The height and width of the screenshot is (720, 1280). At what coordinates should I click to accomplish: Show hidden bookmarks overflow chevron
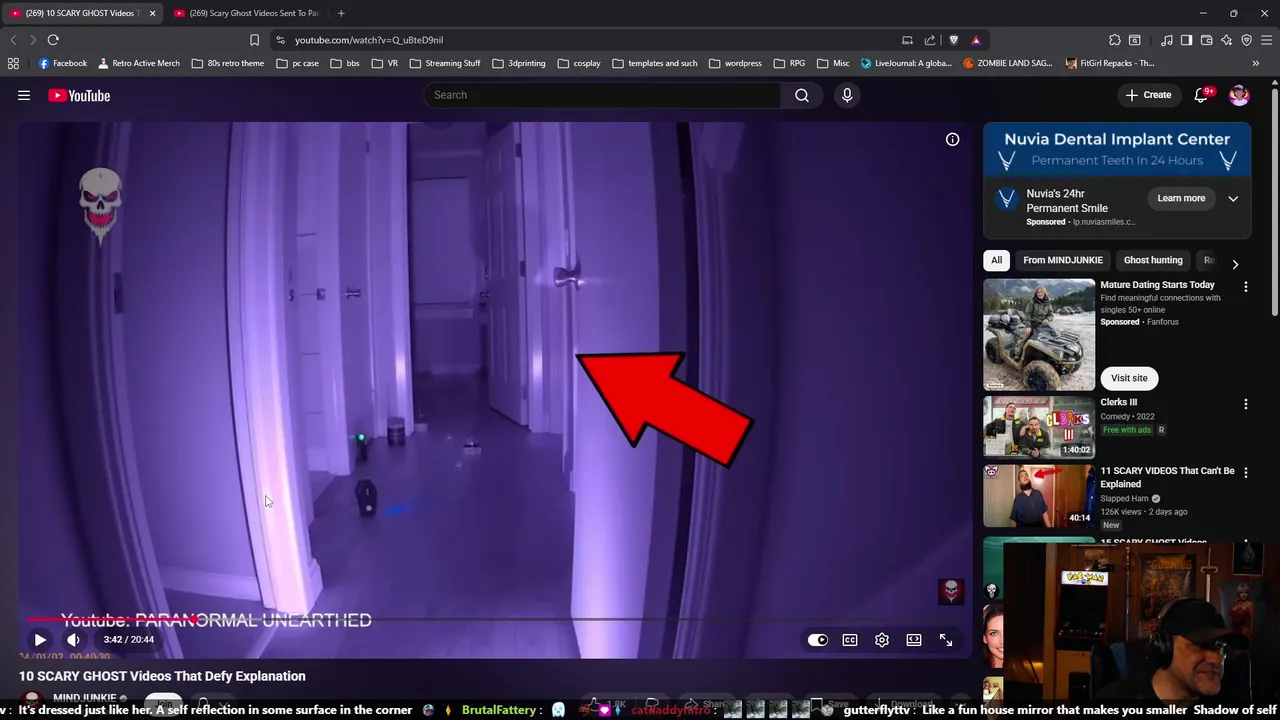(x=1255, y=63)
